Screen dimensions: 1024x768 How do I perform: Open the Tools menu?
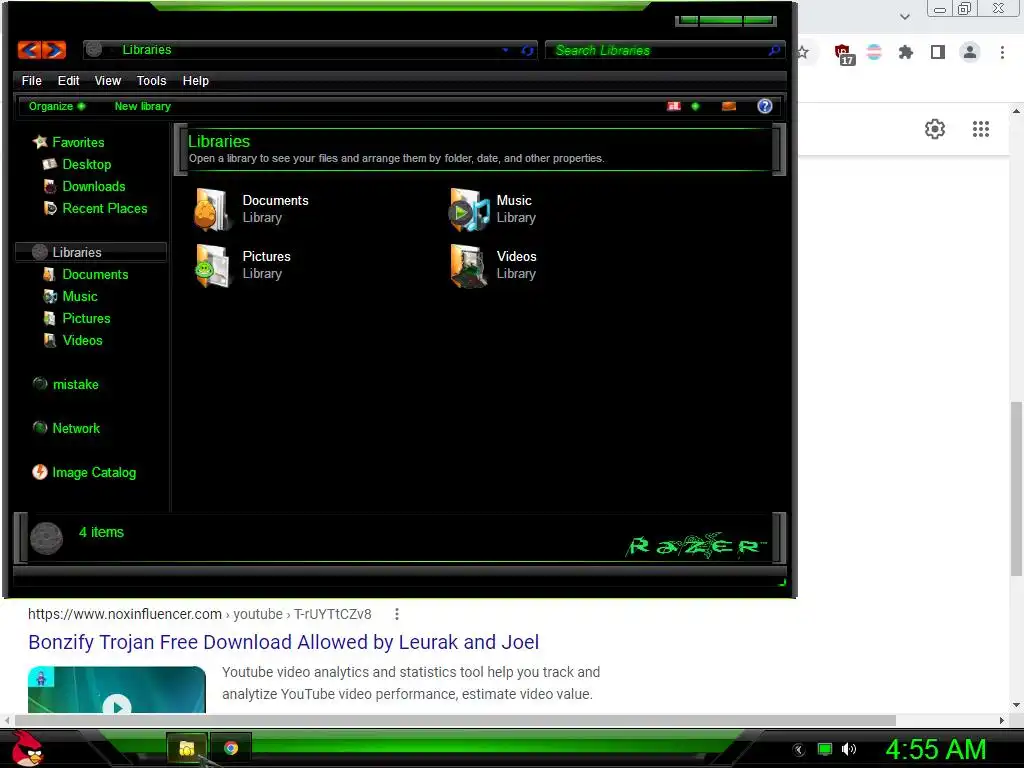pyautogui.click(x=152, y=80)
